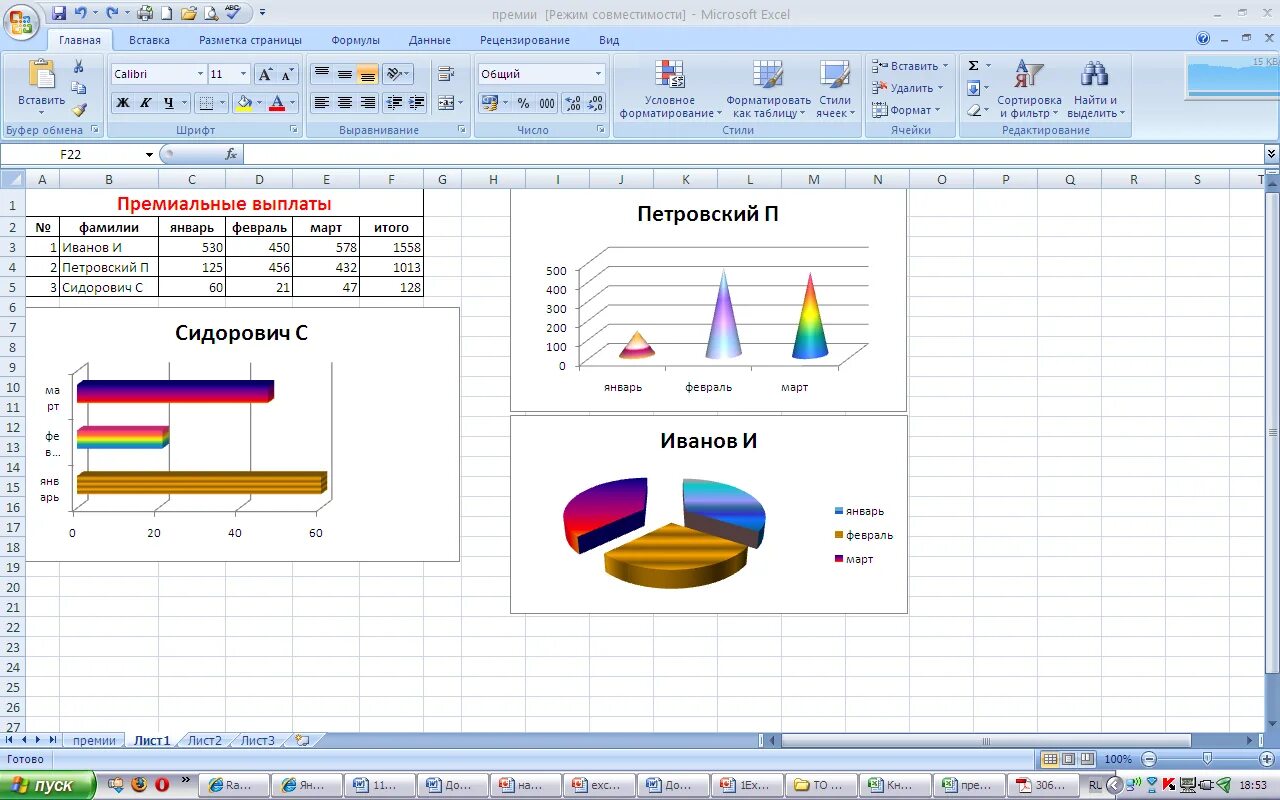Screen dimensions: 1280x800
Task: Change text orientation
Action: 397,74
